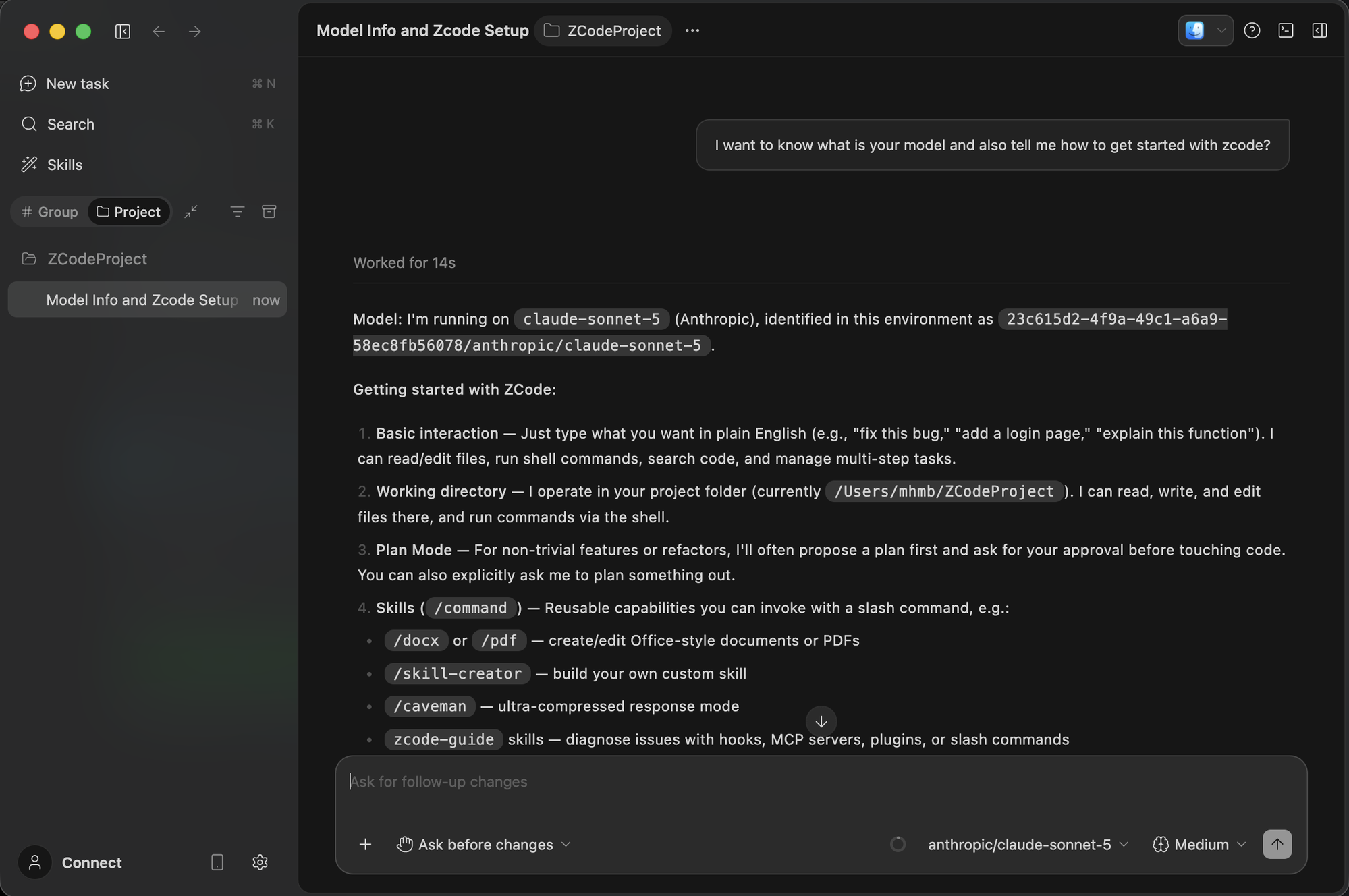Expand the Worked for 14s section

404,263
